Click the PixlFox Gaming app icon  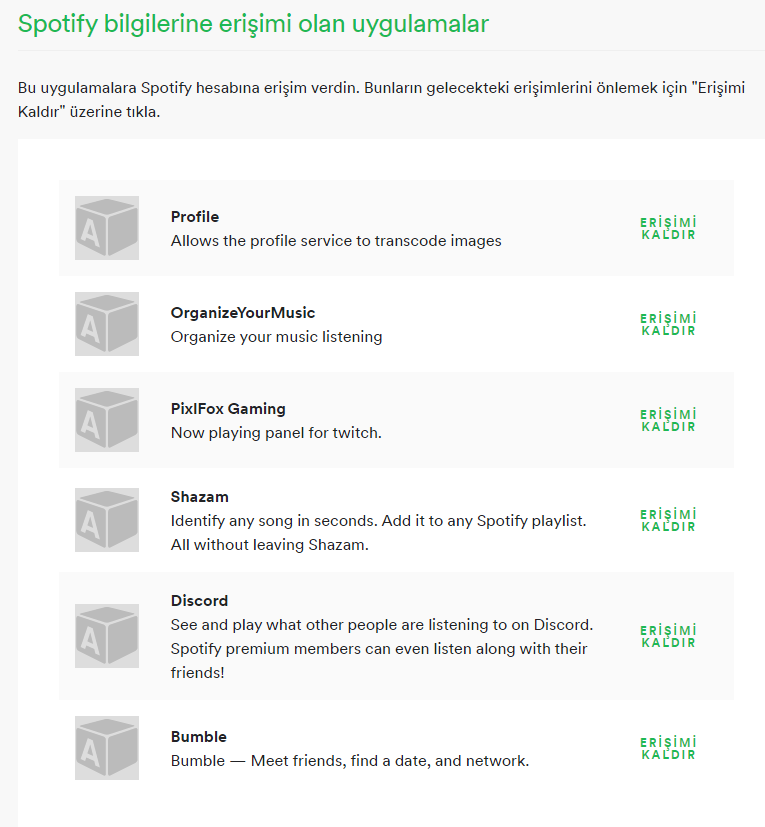point(107,420)
